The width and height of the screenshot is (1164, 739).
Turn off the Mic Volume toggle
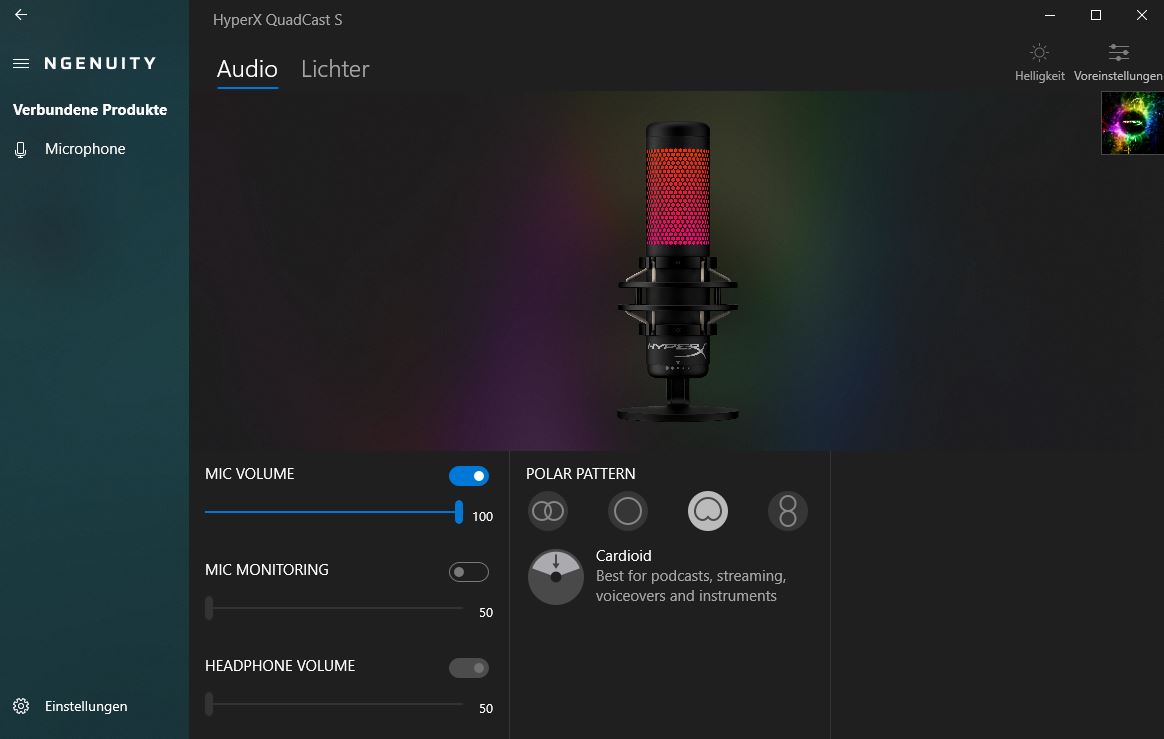click(468, 476)
